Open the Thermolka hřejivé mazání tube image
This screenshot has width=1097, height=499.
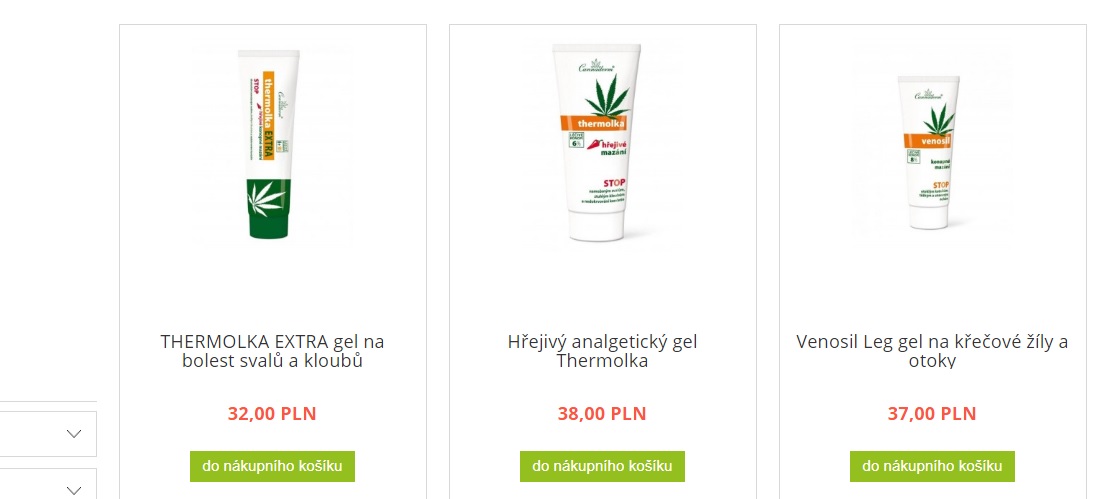coord(596,142)
